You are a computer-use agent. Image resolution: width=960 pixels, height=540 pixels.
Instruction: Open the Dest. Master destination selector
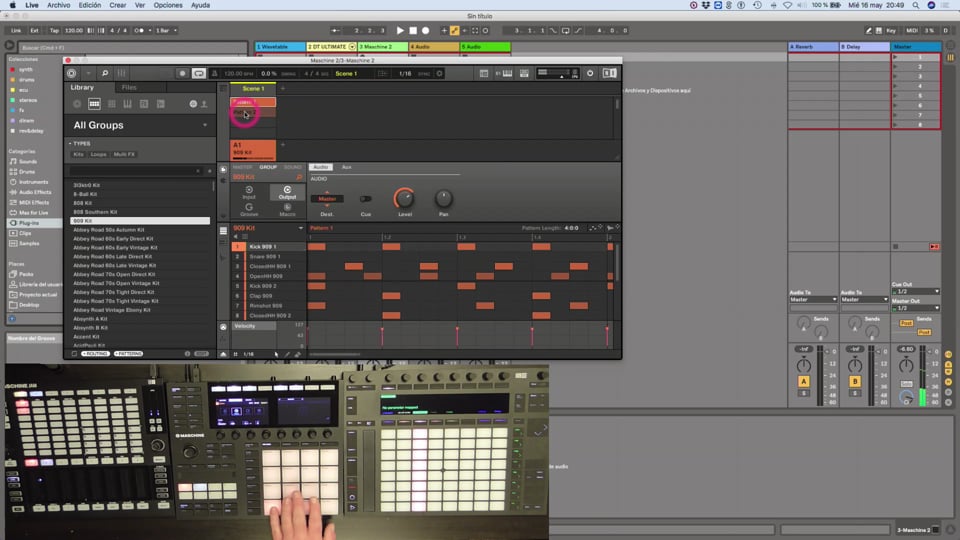pos(327,198)
